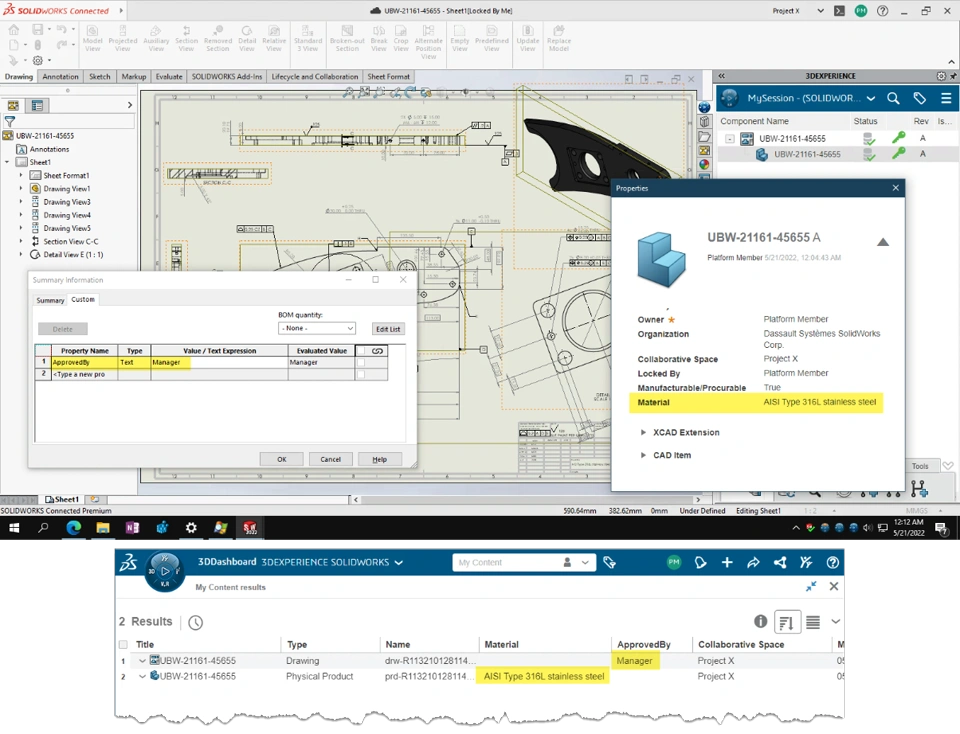Click the sort icon in results header
960x734 pixels.
(787, 623)
